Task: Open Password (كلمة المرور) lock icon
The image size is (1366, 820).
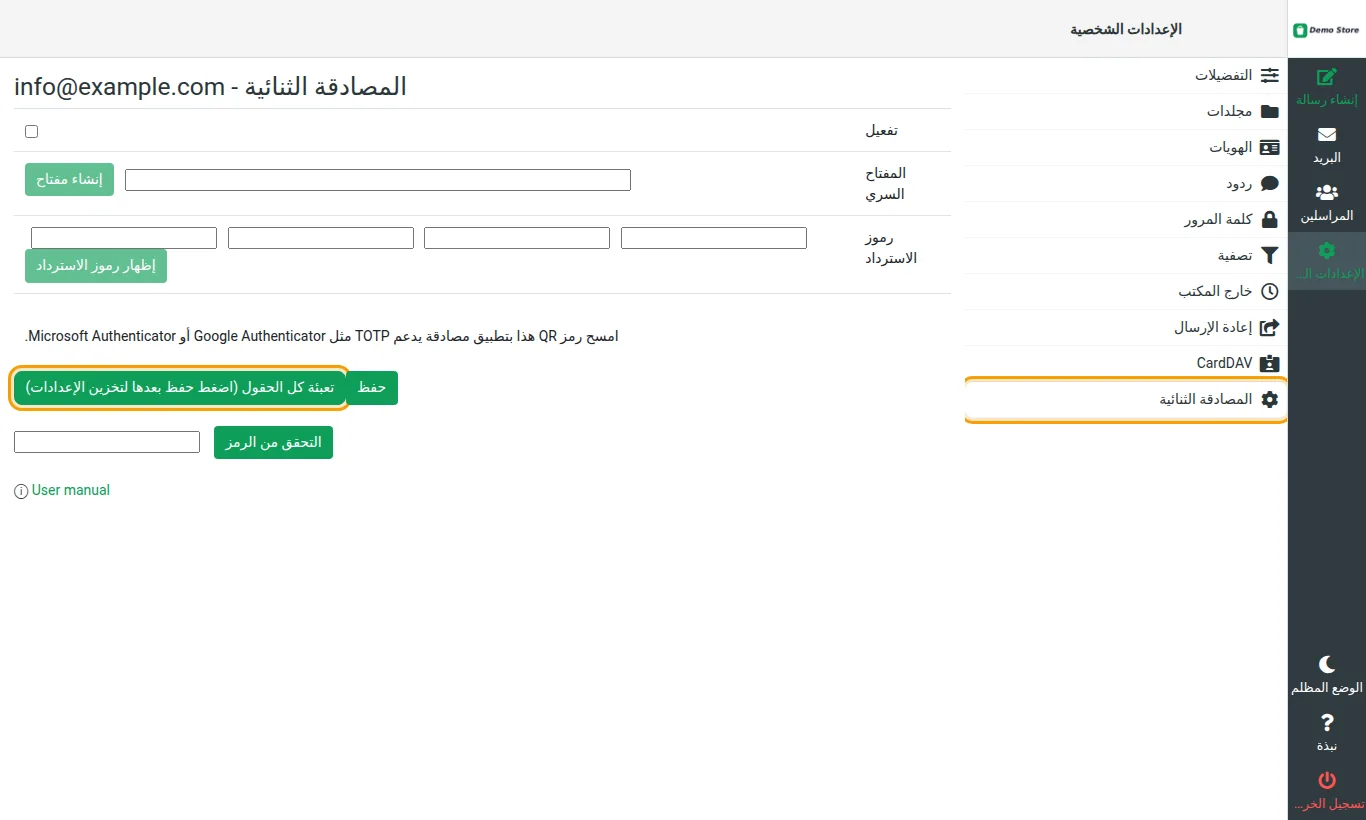Action: (1270, 220)
